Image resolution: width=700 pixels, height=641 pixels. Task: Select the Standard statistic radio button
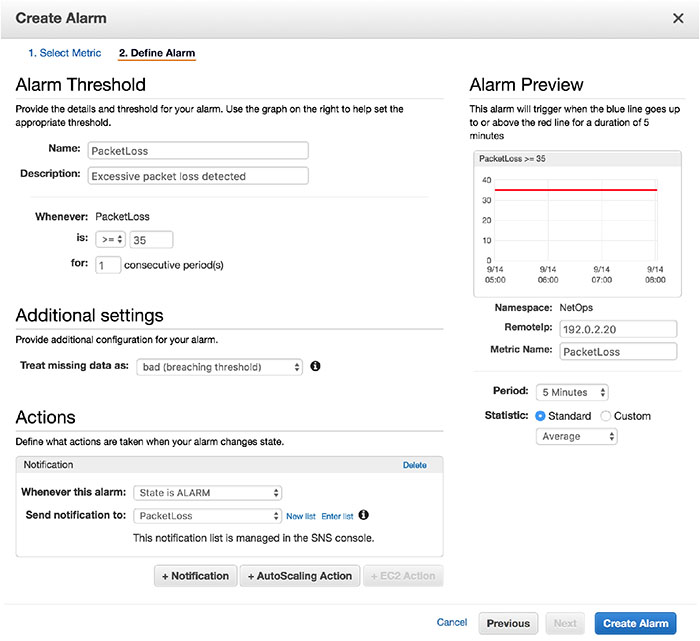pos(541,416)
